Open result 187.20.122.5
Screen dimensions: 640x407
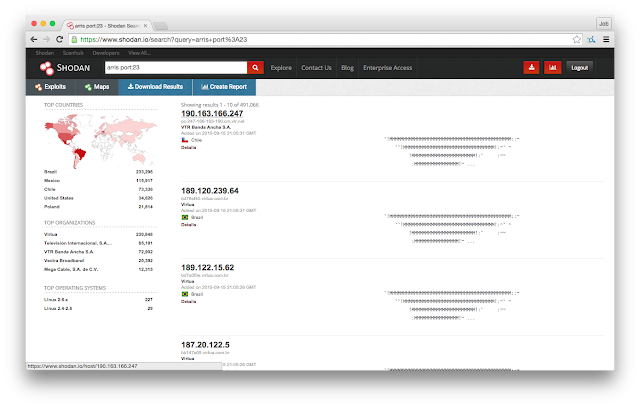(205, 345)
